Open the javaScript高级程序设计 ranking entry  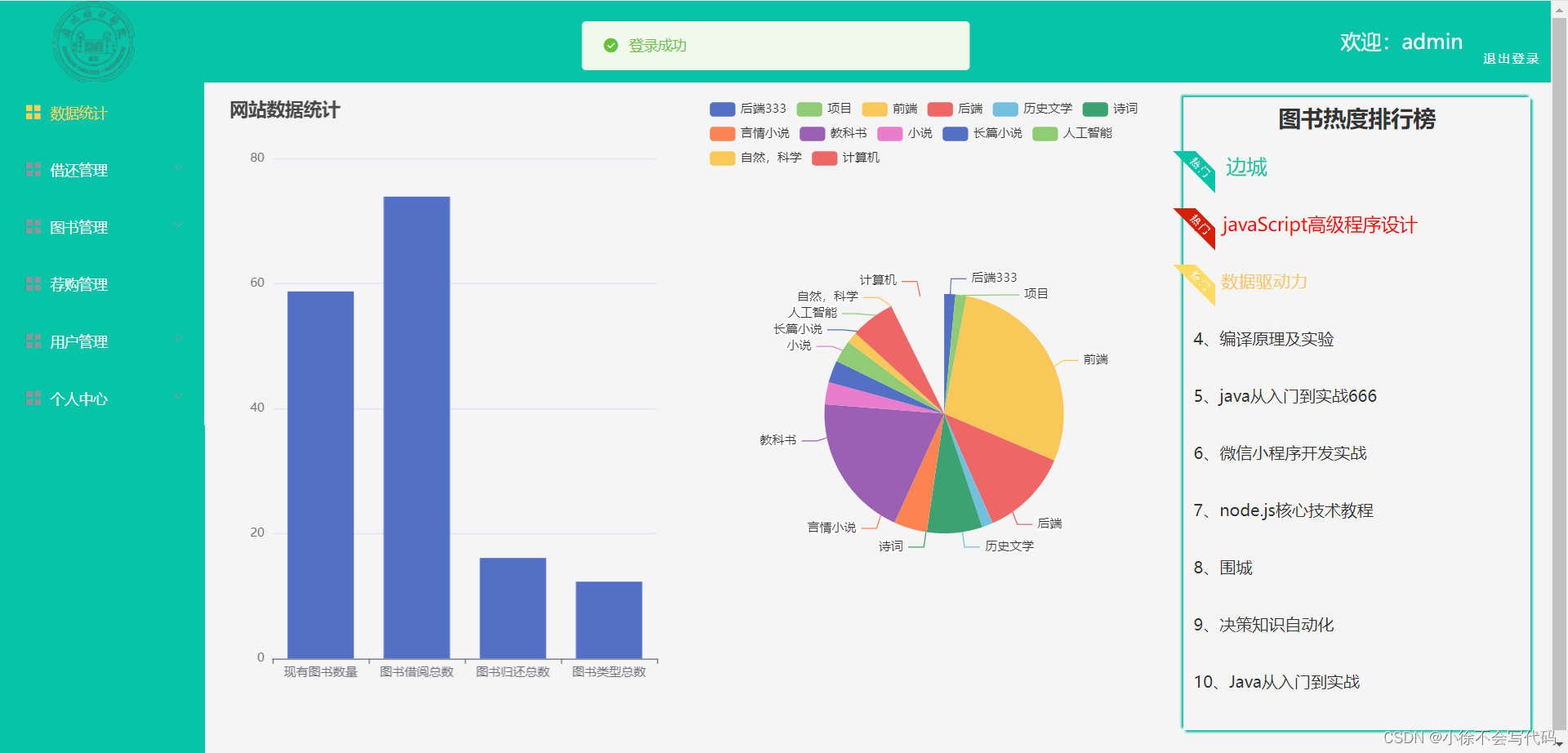click(1320, 225)
